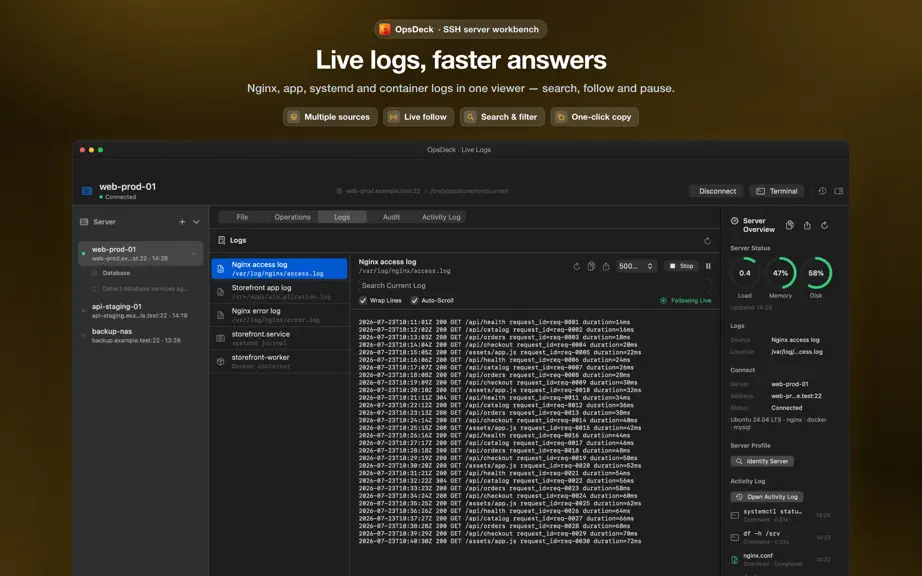The image size is (922, 576).
Task: Click the Logs section document icon
Action: 222,240
